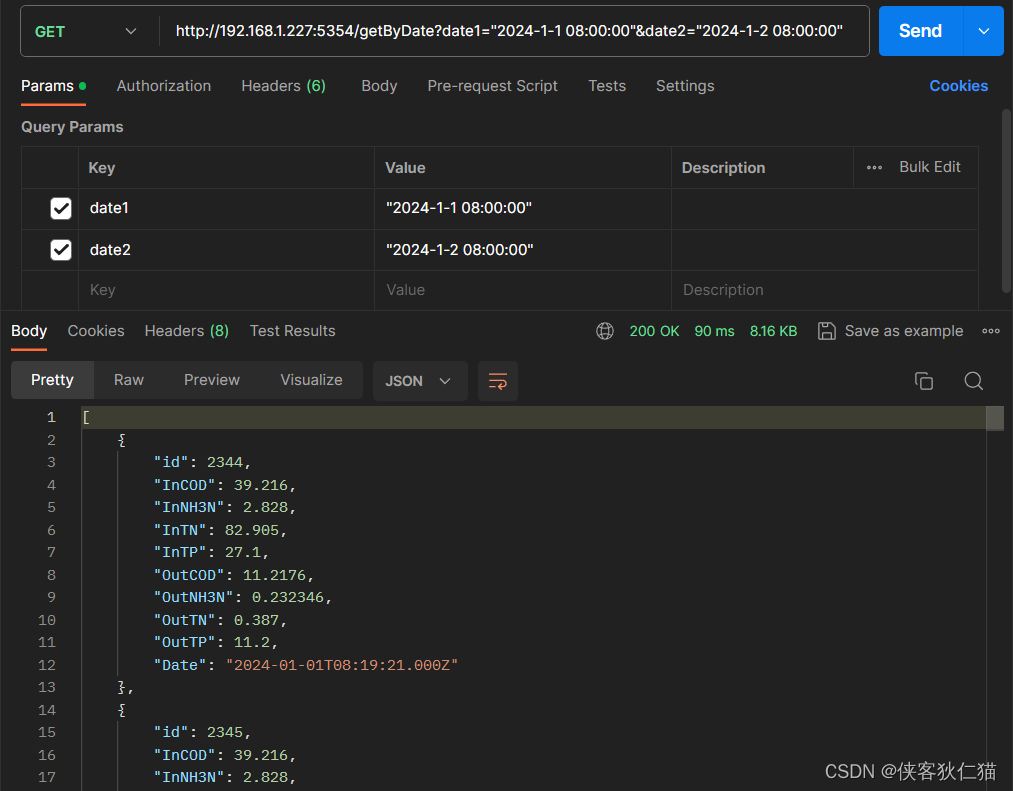Click the request URL field
This screenshot has height=791, width=1013.
pyautogui.click(x=500, y=31)
